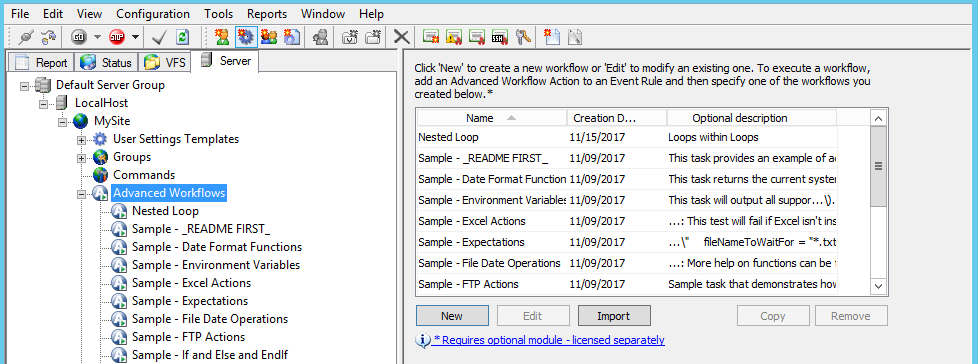Image resolution: width=978 pixels, height=364 pixels.
Task: Select Sample - Excel Actions tree item
Action: click(x=191, y=283)
